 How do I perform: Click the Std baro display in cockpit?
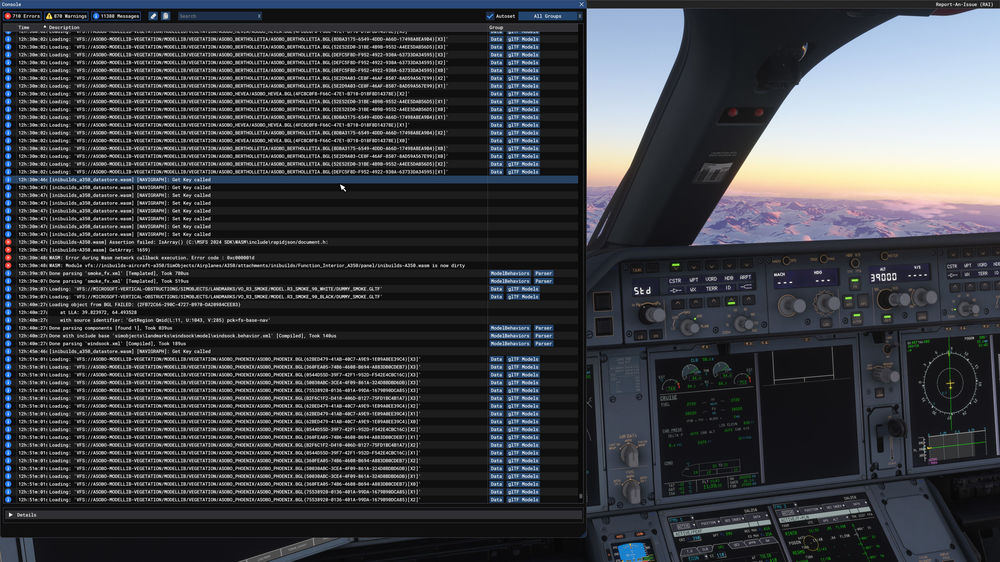click(x=642, y=290)
